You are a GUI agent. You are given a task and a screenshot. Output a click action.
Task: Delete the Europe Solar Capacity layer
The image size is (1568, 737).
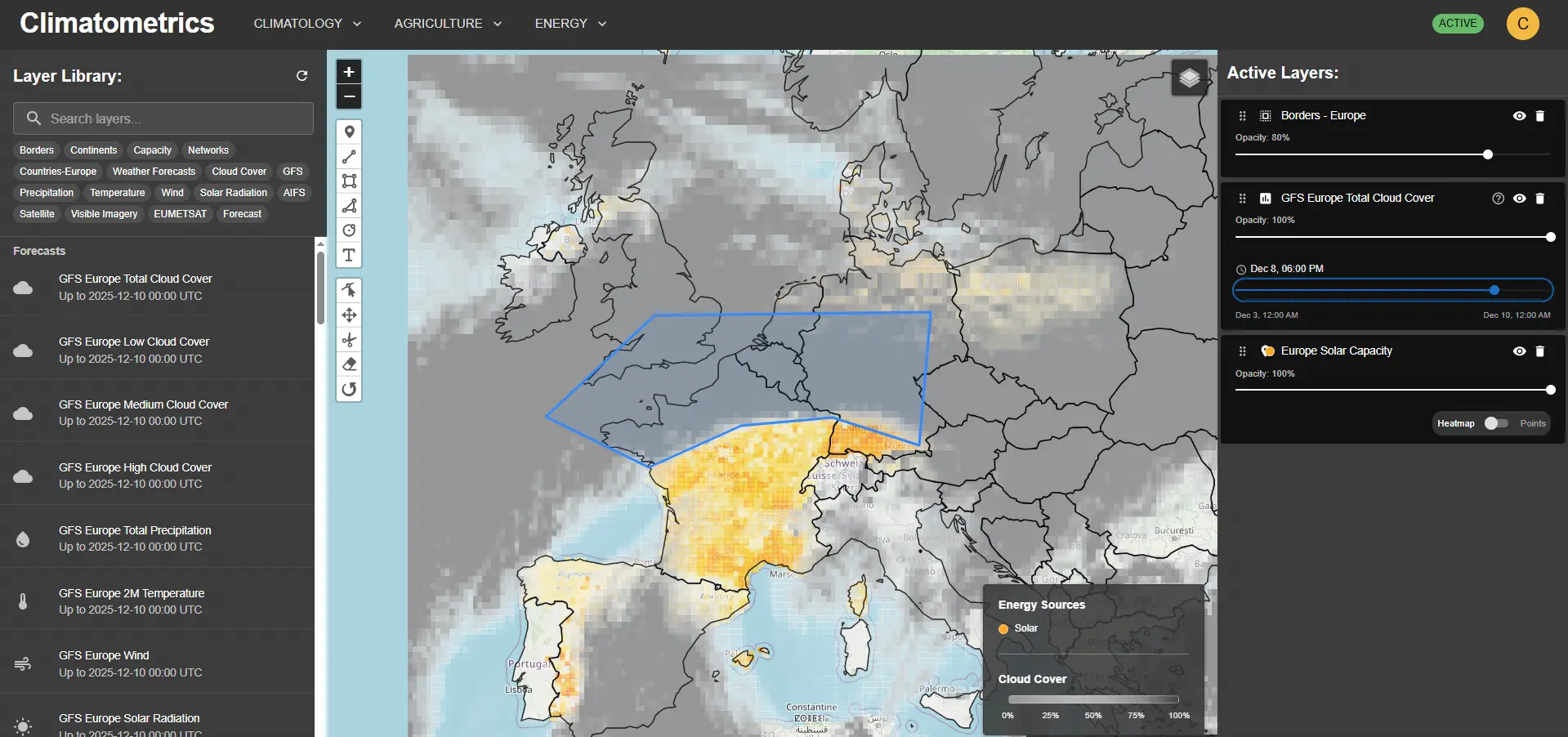point(1539,351)
